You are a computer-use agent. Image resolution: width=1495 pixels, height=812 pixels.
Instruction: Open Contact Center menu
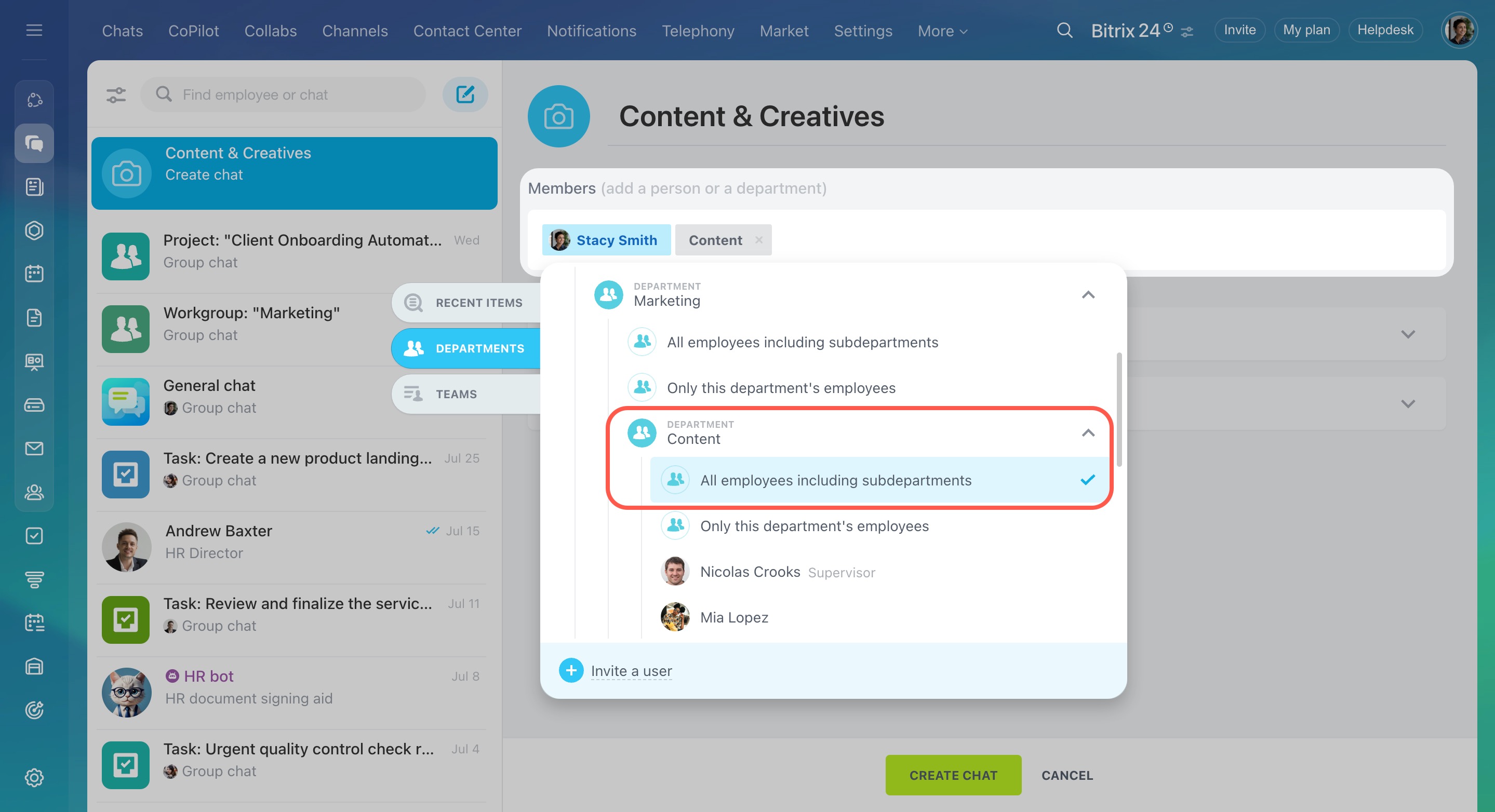[467, 31]
